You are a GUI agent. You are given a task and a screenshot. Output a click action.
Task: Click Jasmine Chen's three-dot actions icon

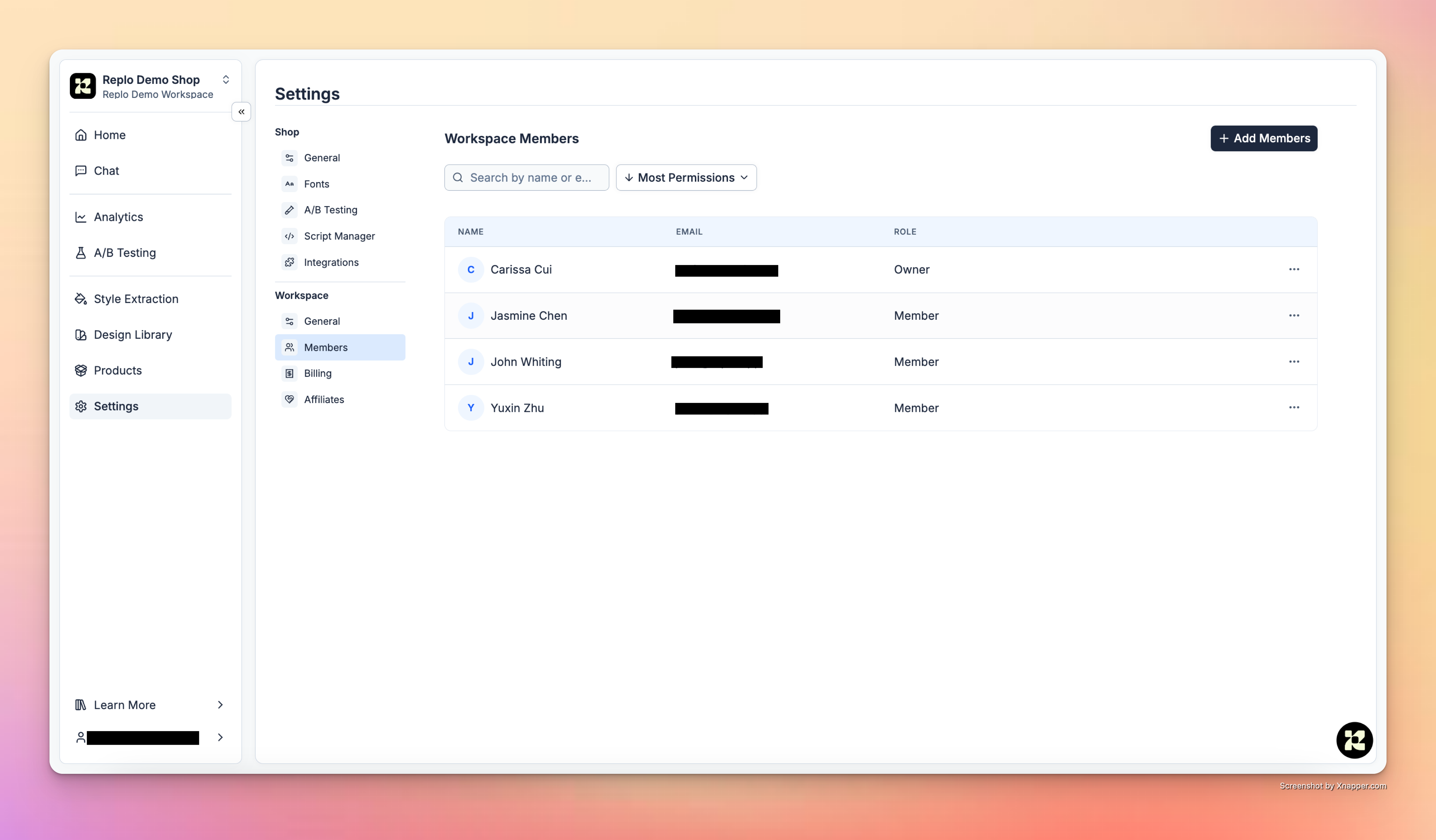pyautogui.click(x=1294, y=315)
